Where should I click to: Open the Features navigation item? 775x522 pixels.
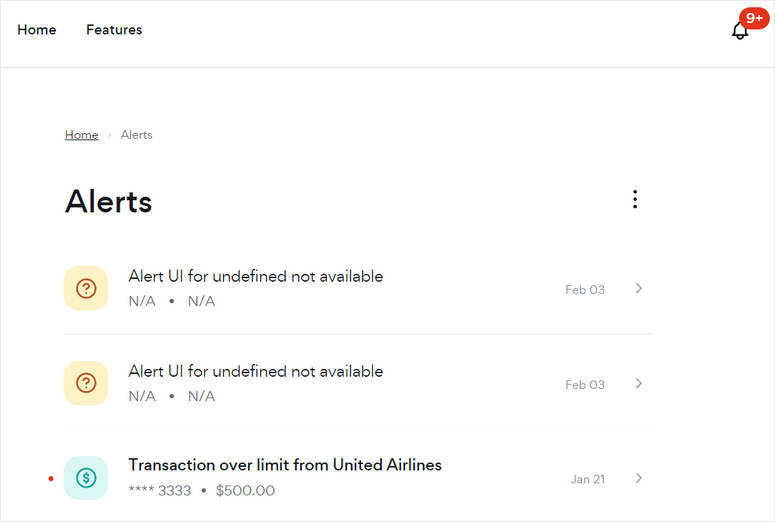114,30
